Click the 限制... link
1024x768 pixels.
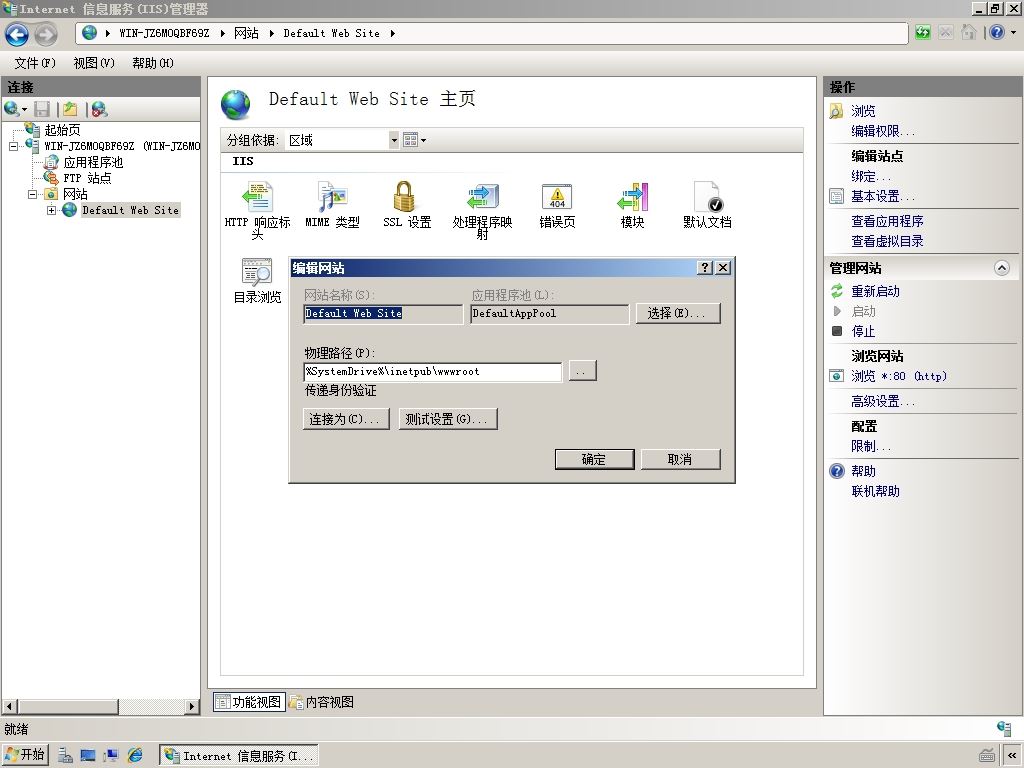click(x=871, y=446)
